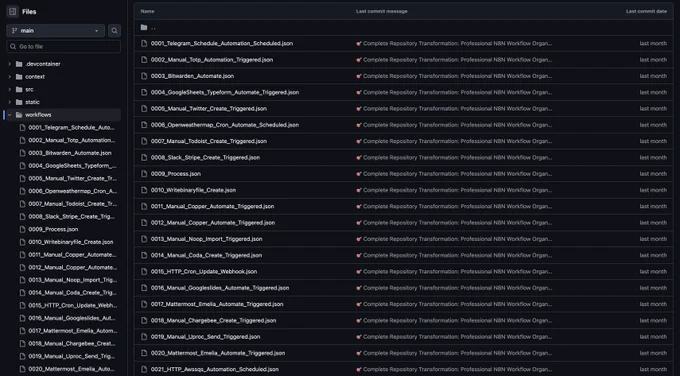
Task: Open 0011_Manual_Copper_Automate_Triggered.json file link
Action: click(212, 206)
